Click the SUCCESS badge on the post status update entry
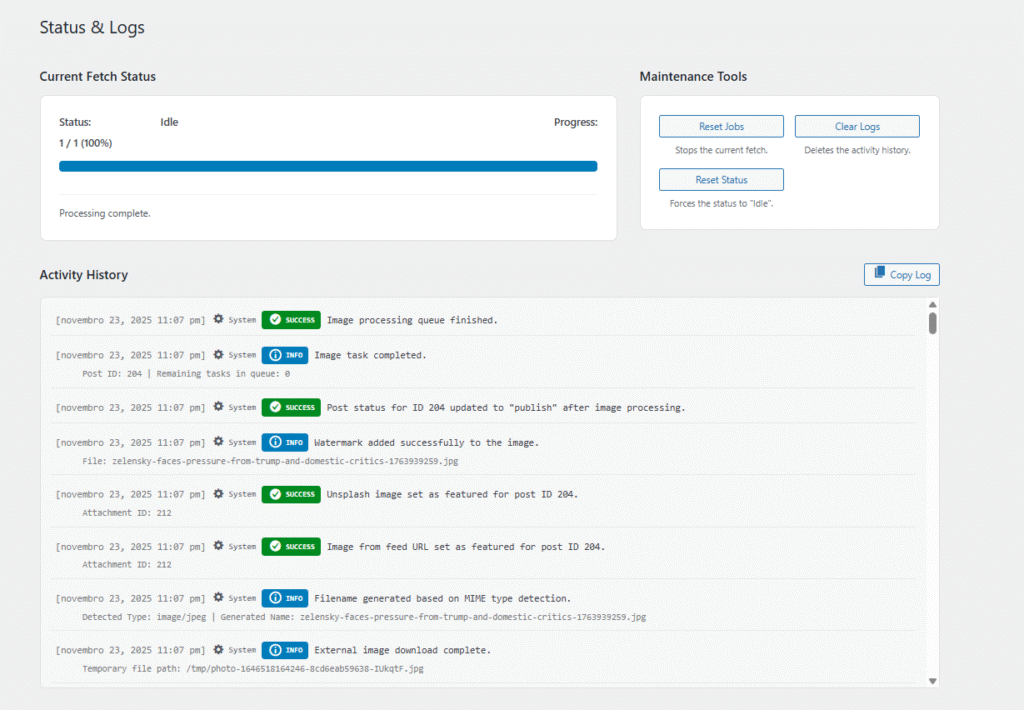 click(291, 407)
